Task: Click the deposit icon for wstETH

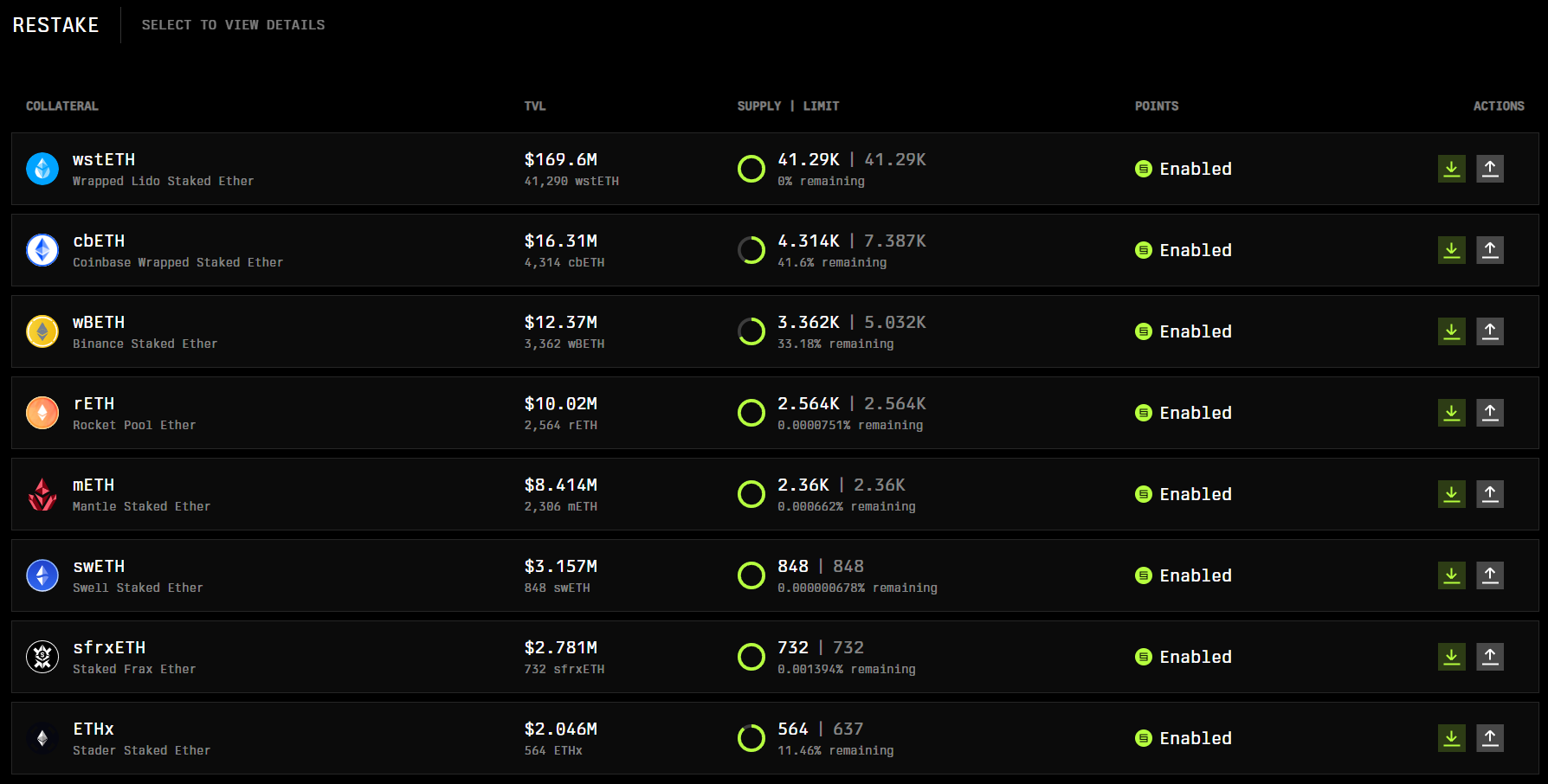Action: coord(1451,169)
